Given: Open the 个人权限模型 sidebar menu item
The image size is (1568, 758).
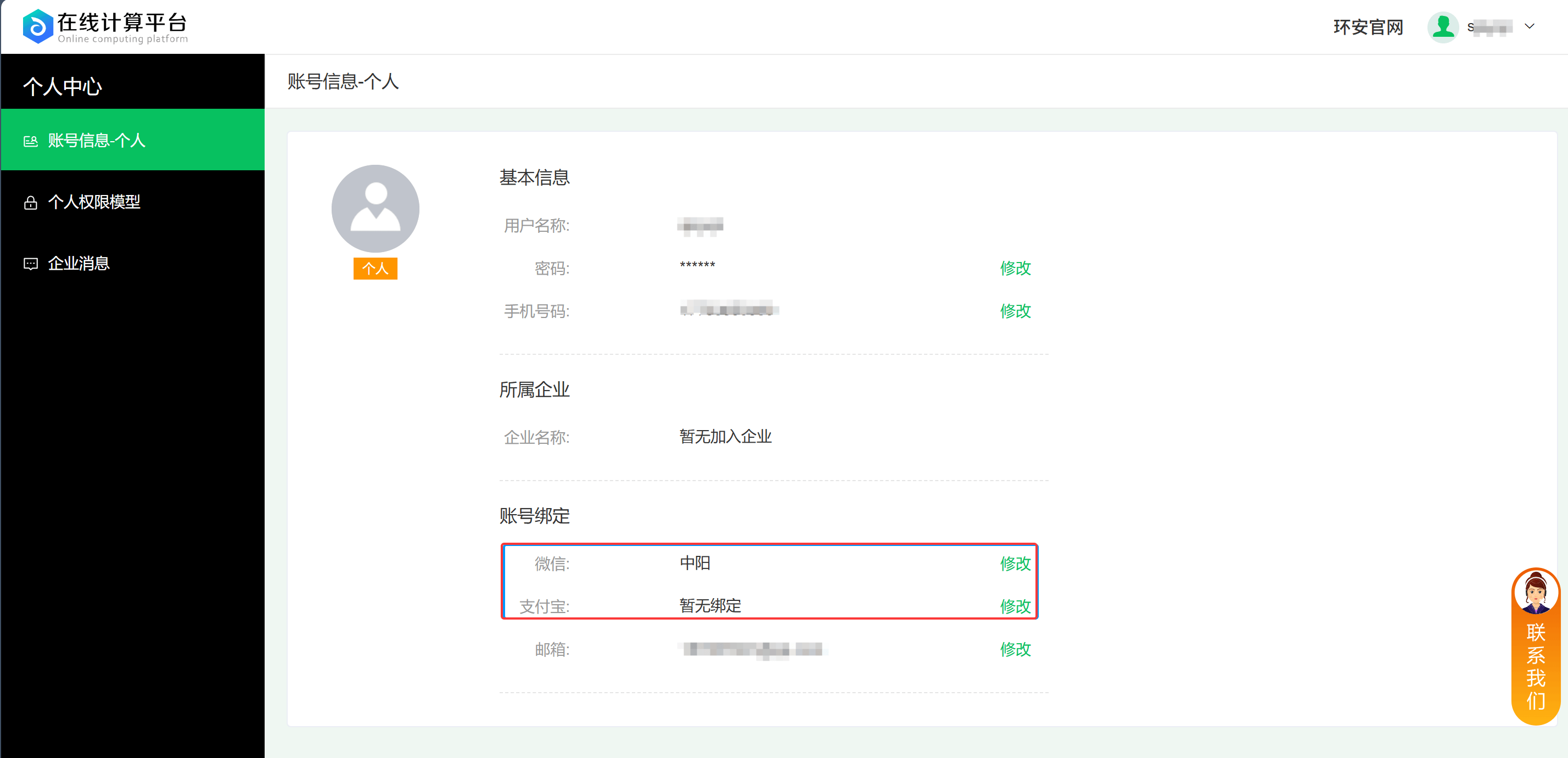Looking at the screenshot, I should coord(94,202).
